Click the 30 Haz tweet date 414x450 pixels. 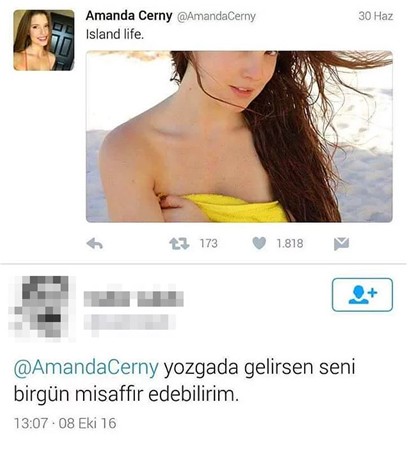tap(376, 16)
